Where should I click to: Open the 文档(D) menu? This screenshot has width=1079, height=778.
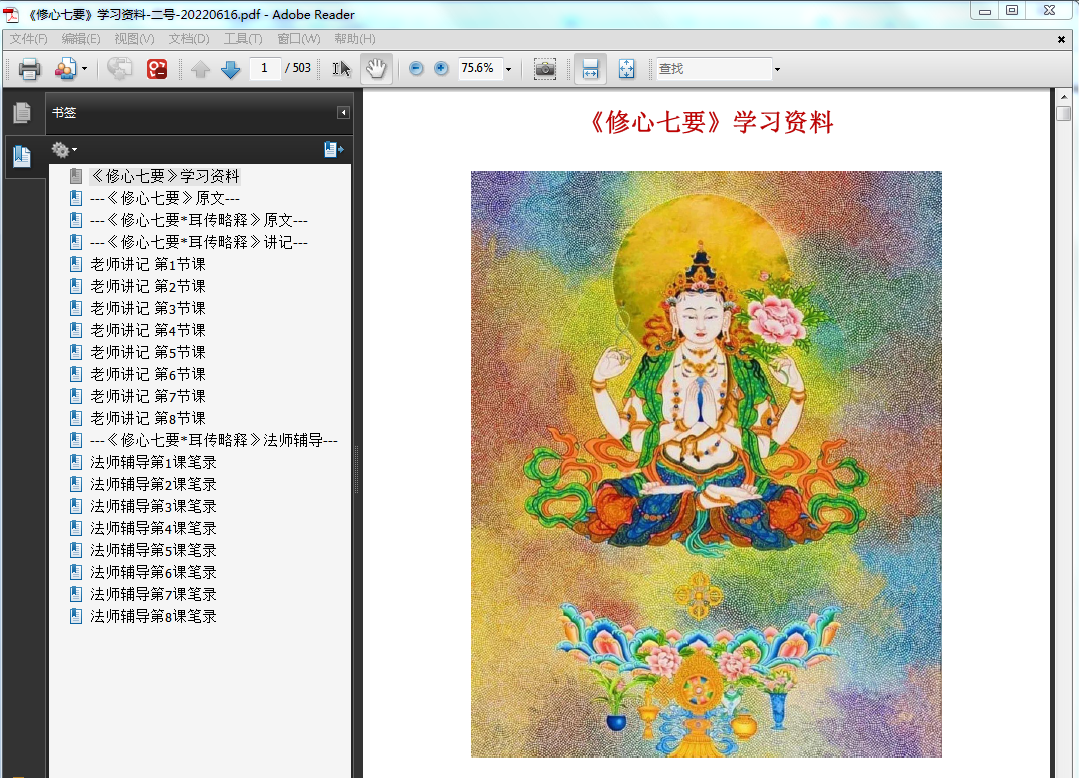click(189, 39)
